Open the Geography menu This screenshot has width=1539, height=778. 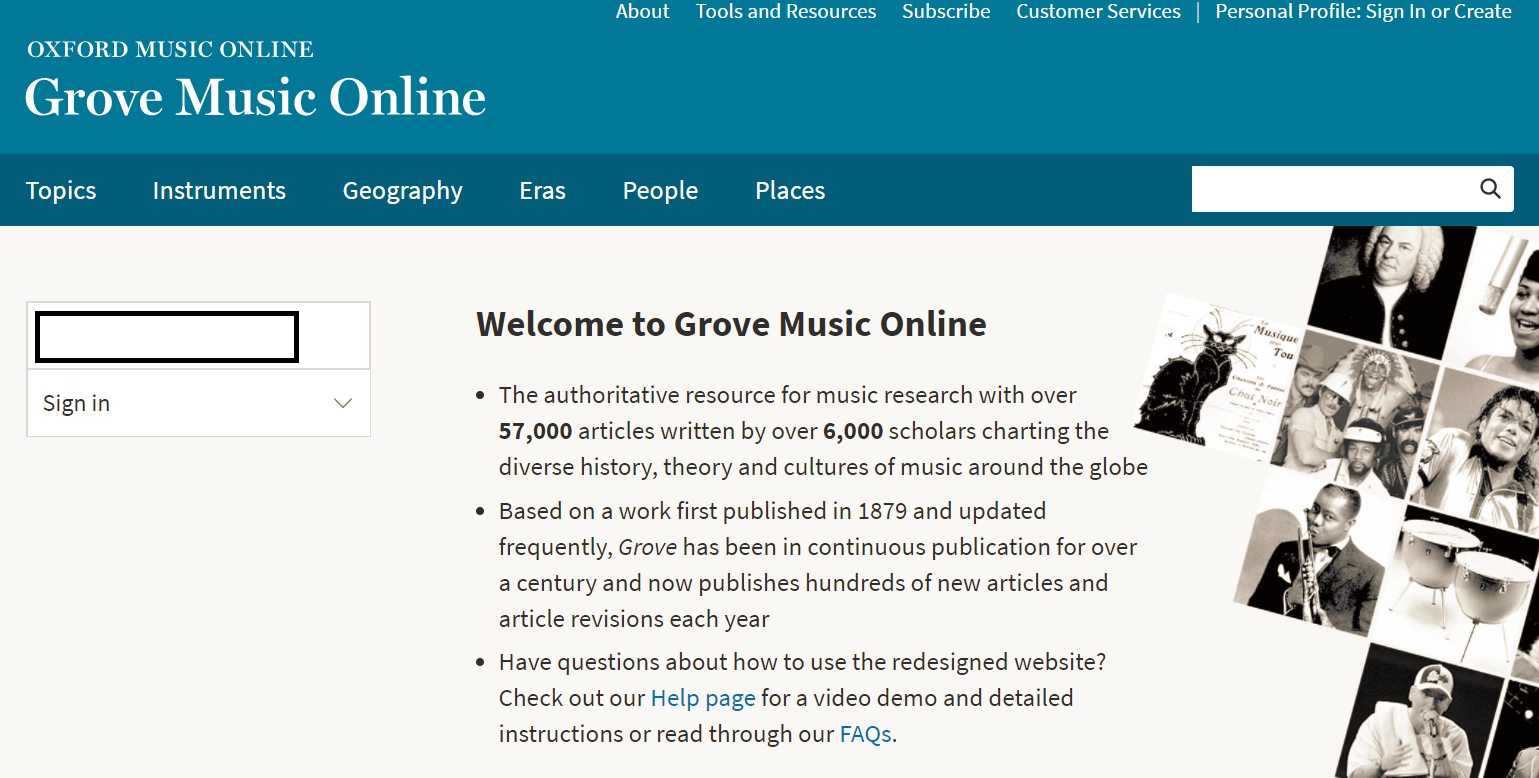[x=402, y=190]
